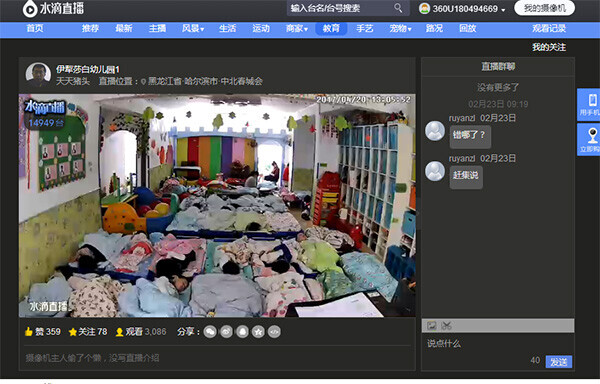Expand the 商家 category dropdown
Viewport: 600px width, 384px height.
[x=297, y=28]
